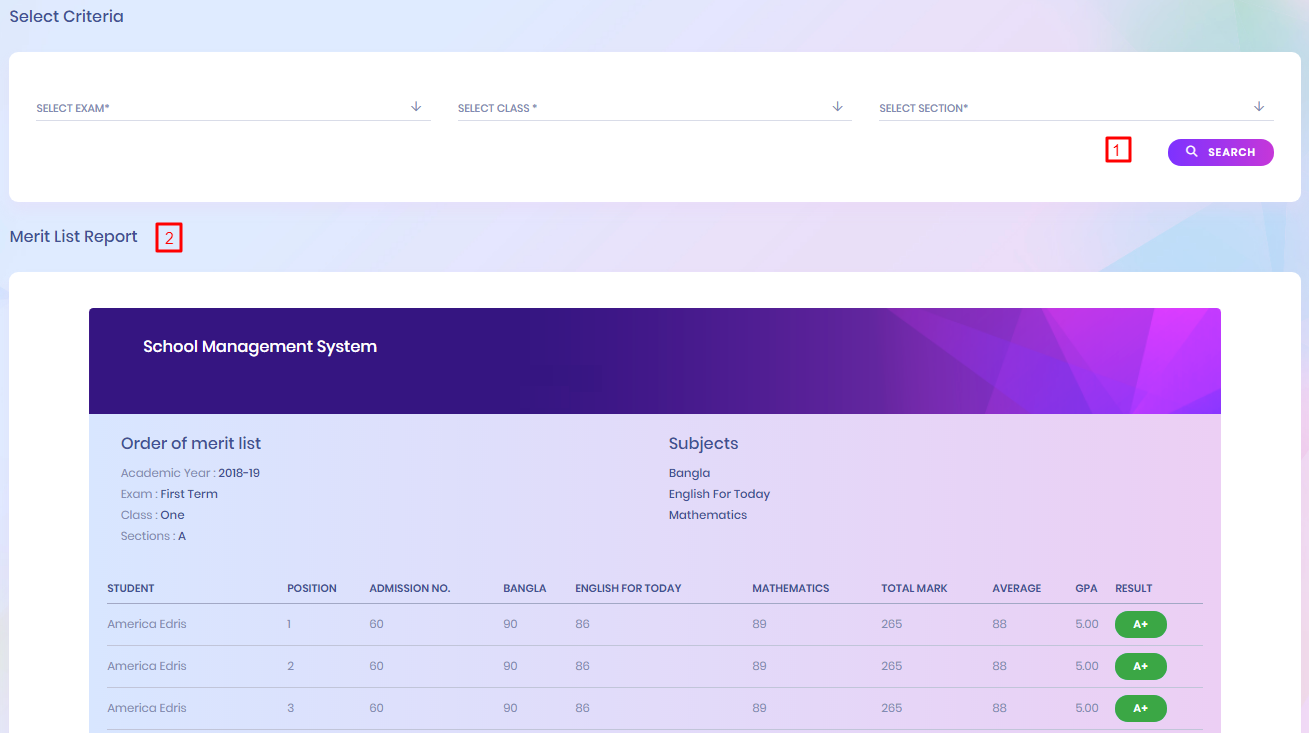Click the School Management System banner title
Image resolution: width=1309 pixels, height=733 pixels.
[260, 347]
